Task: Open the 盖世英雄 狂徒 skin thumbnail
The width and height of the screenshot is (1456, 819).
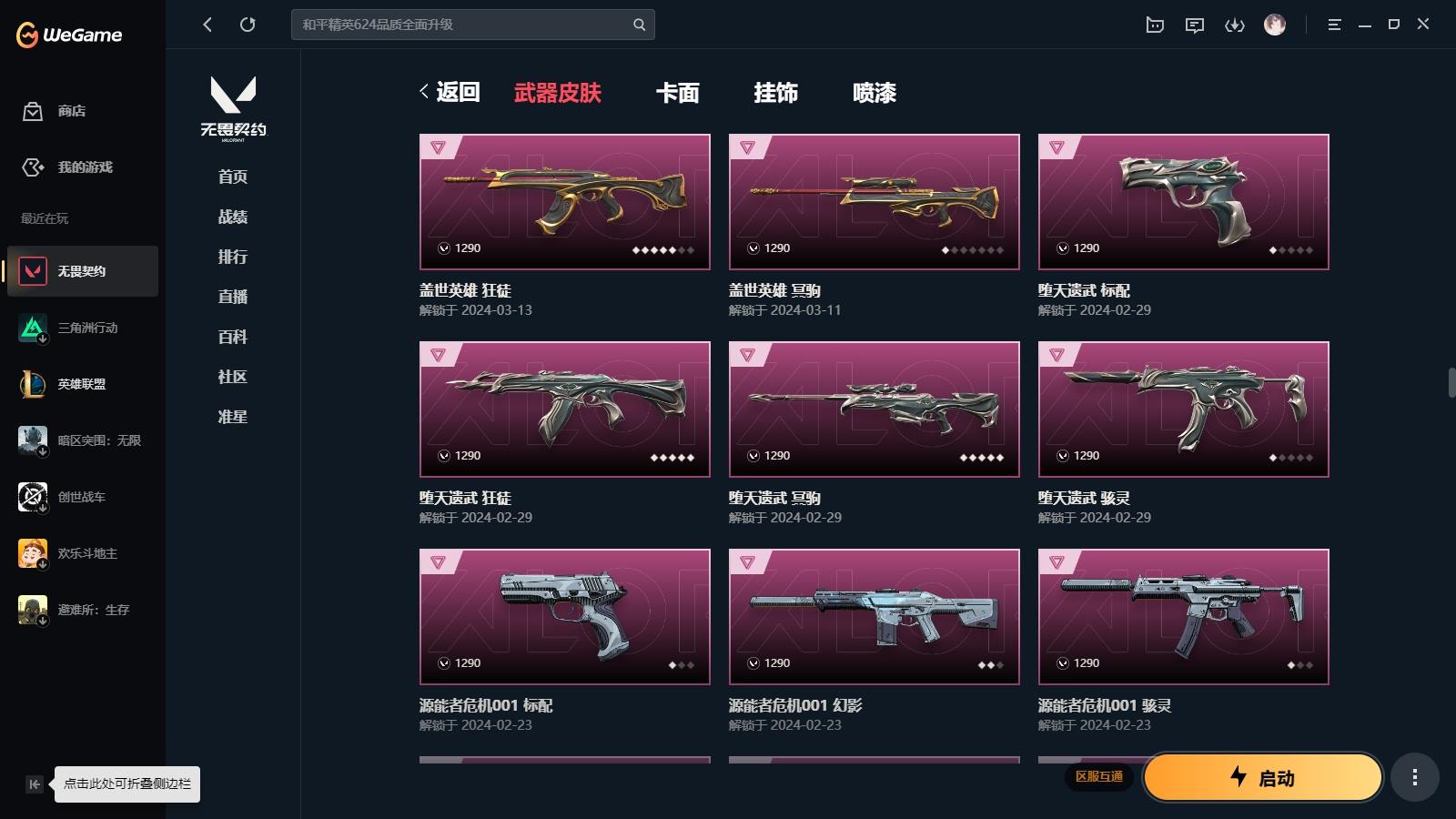Action: (565, 202)
